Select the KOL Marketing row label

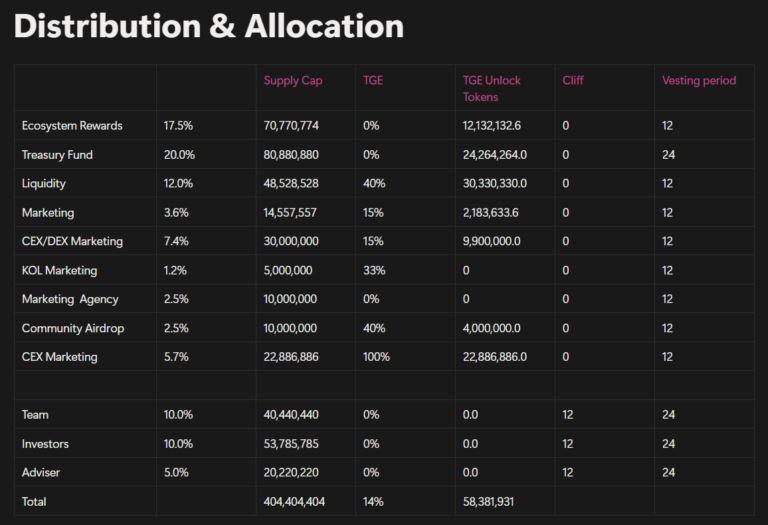[59, 270]
